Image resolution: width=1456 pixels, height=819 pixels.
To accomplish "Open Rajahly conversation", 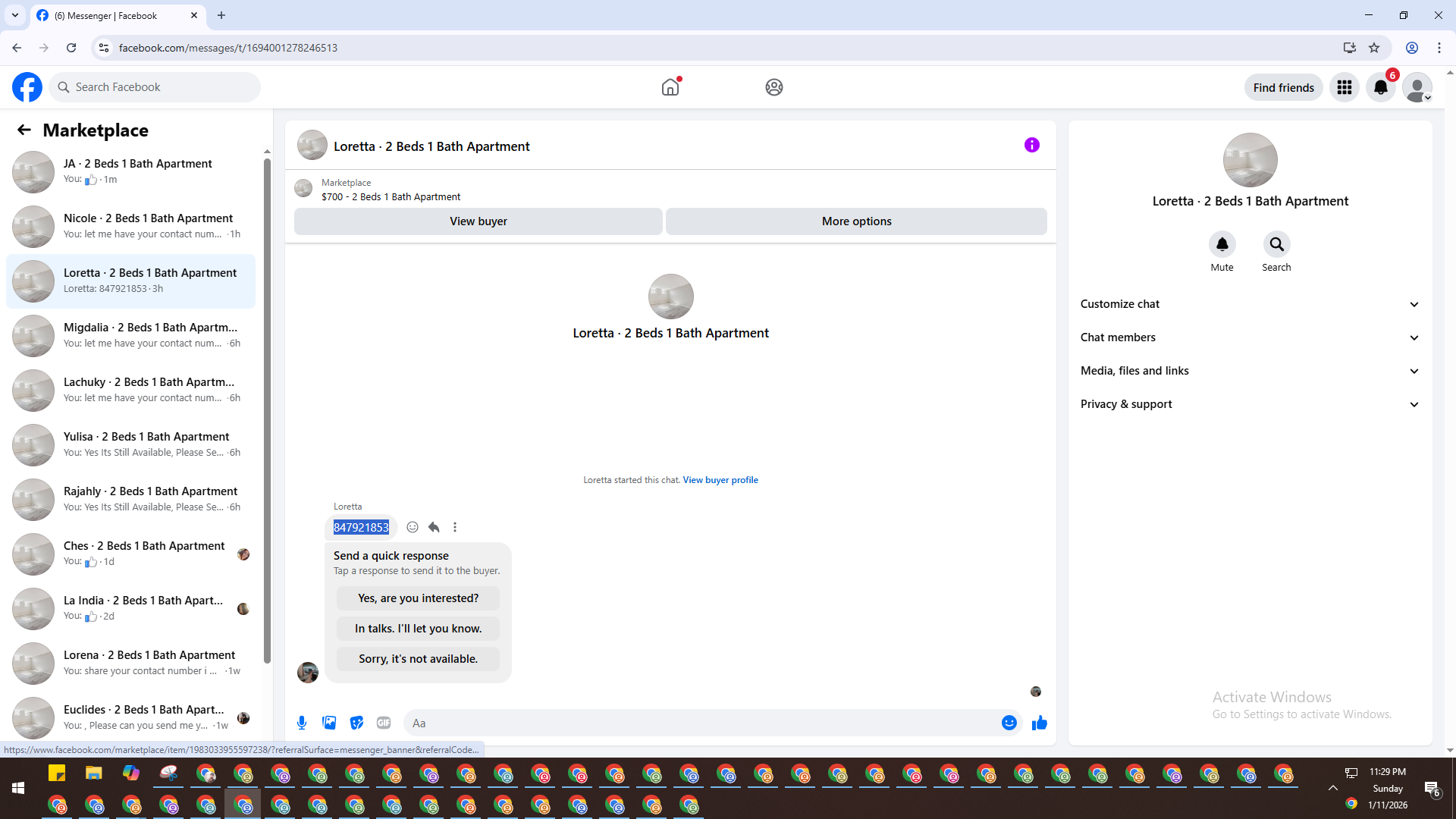I will point(130,499).
